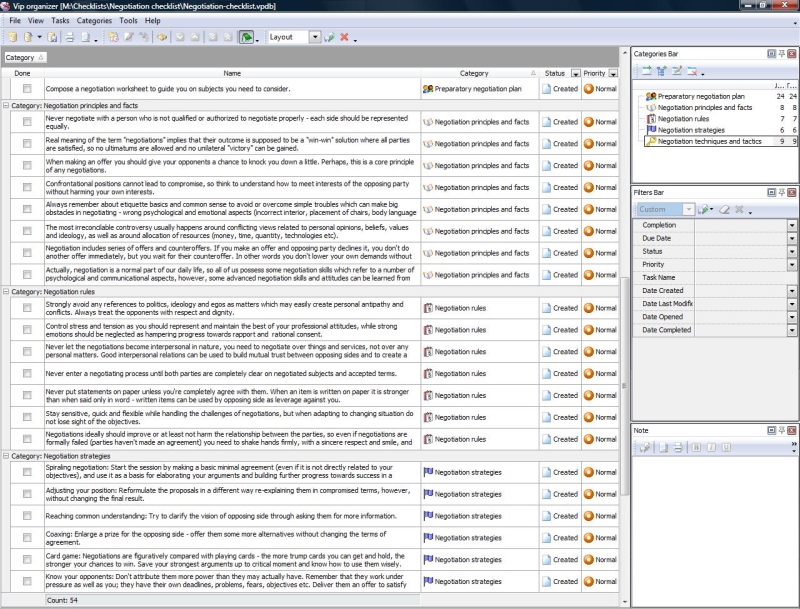Mark 'Spiraling negotiation' task as done
The width and height of the screenshot is (800, 609).
point(27,472)
